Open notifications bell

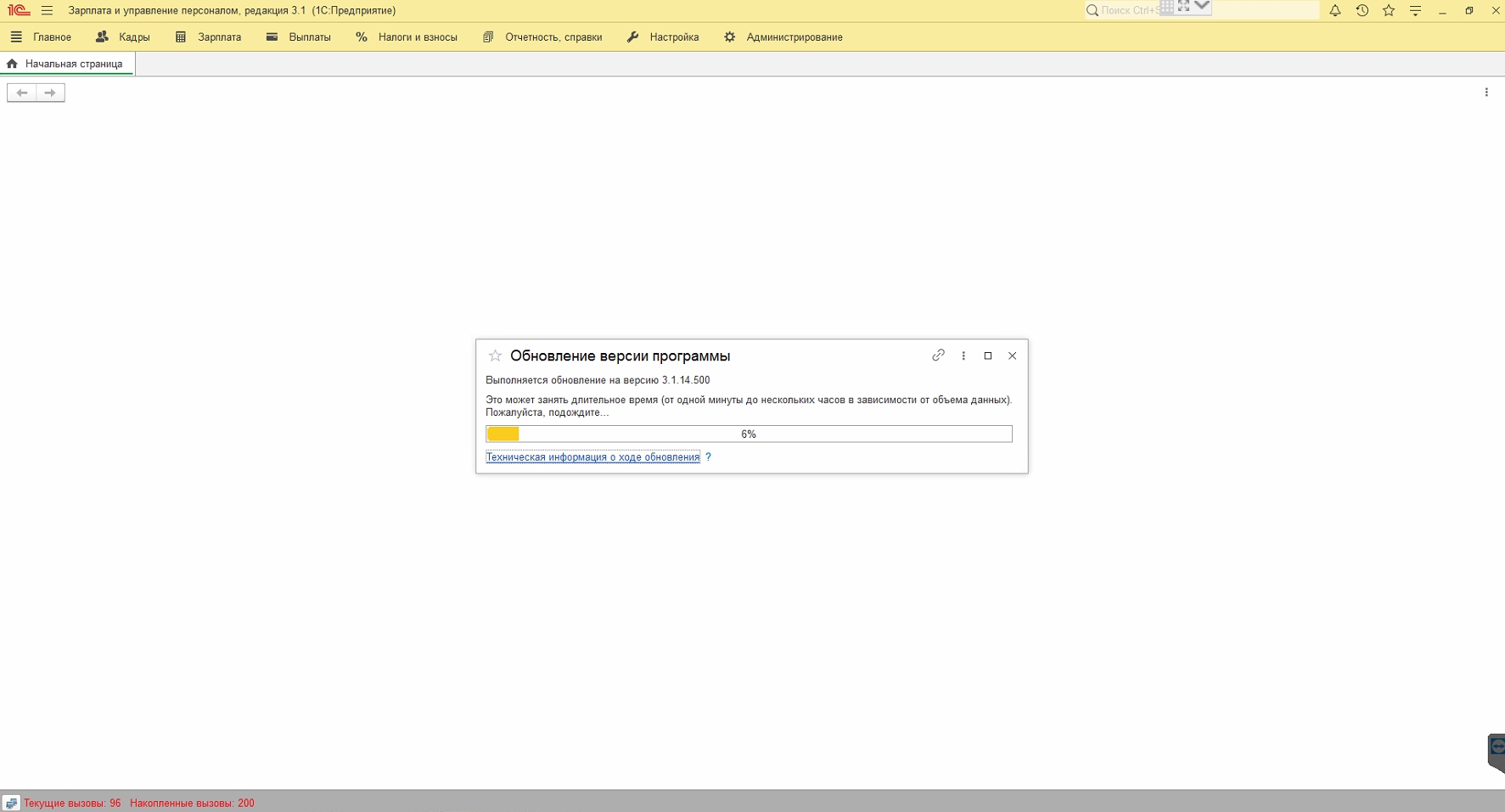[x=1335, y=11]
